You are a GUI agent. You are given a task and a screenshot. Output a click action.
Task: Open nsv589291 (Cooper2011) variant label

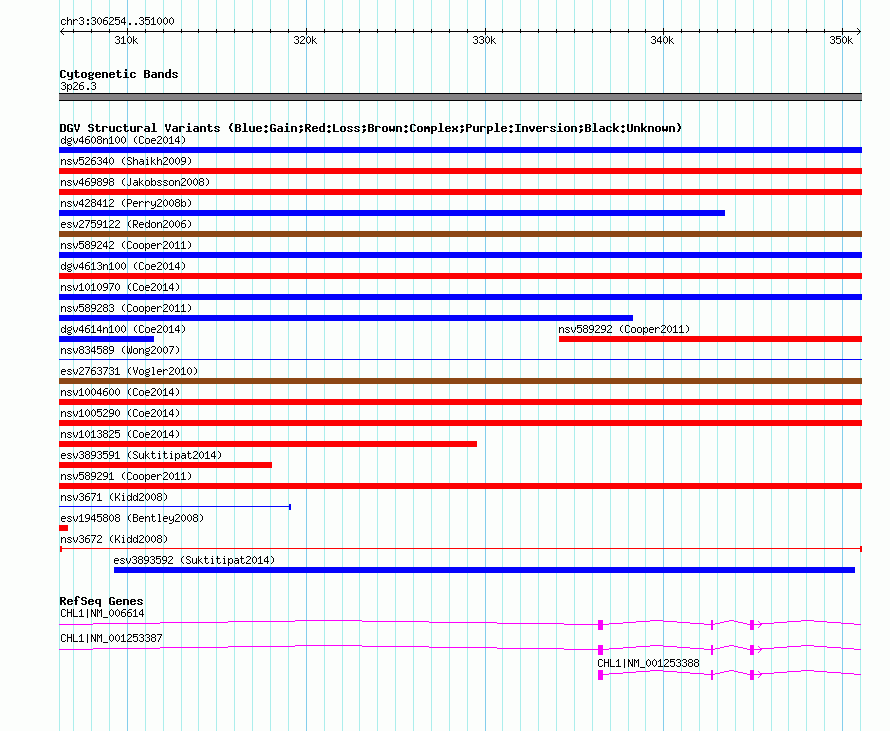pyautogui.click(x=126, y=476)
